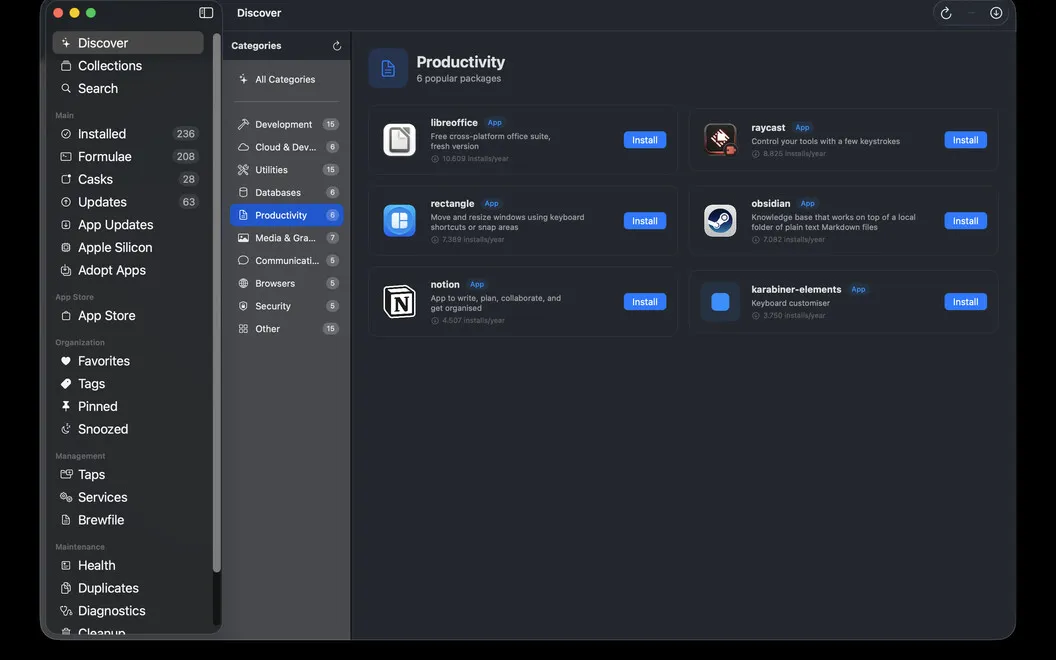Open Taps management
The width and height of the screenshot is (1056, 660).
(x=128, y=475)
